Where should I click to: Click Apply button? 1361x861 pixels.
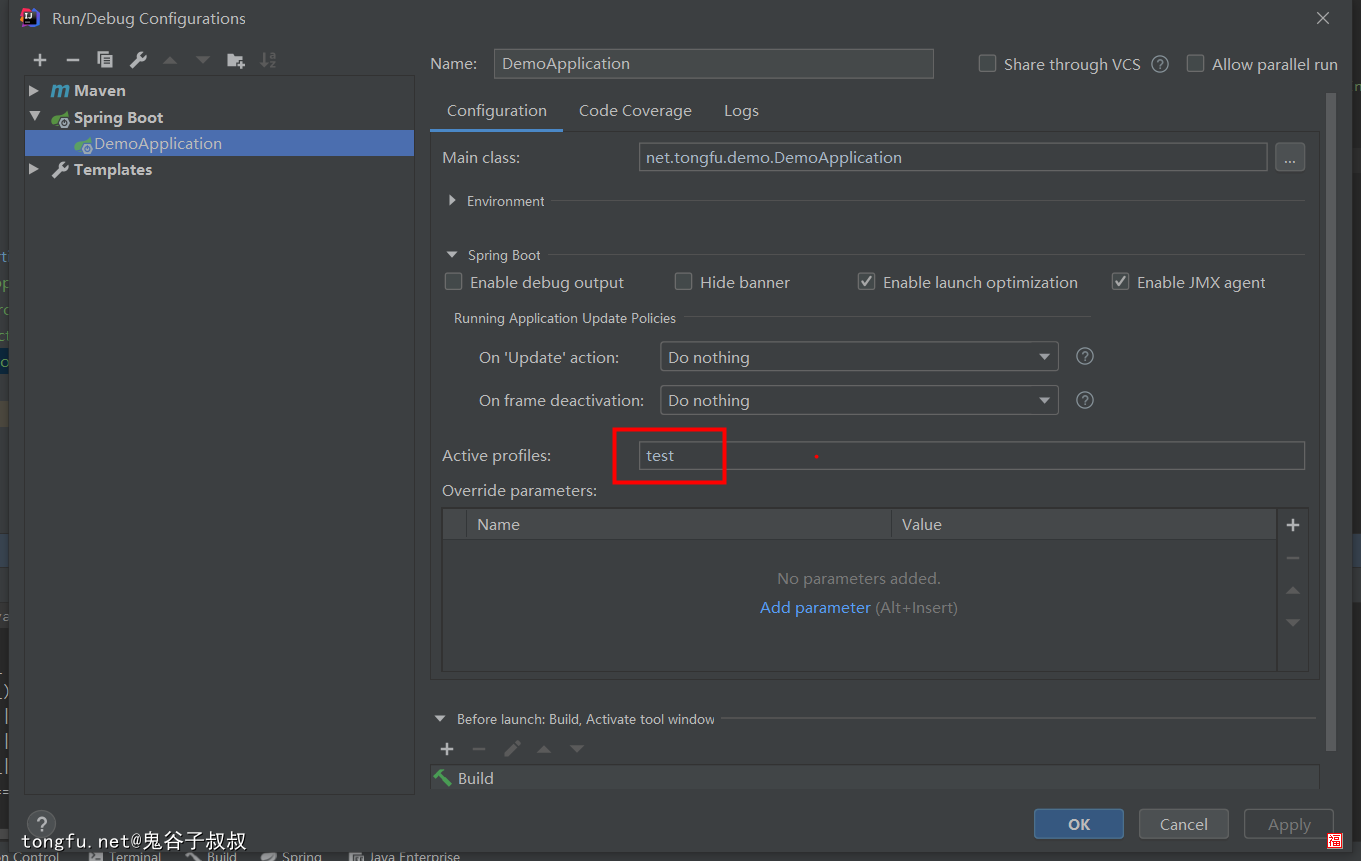coord(1289,824)
